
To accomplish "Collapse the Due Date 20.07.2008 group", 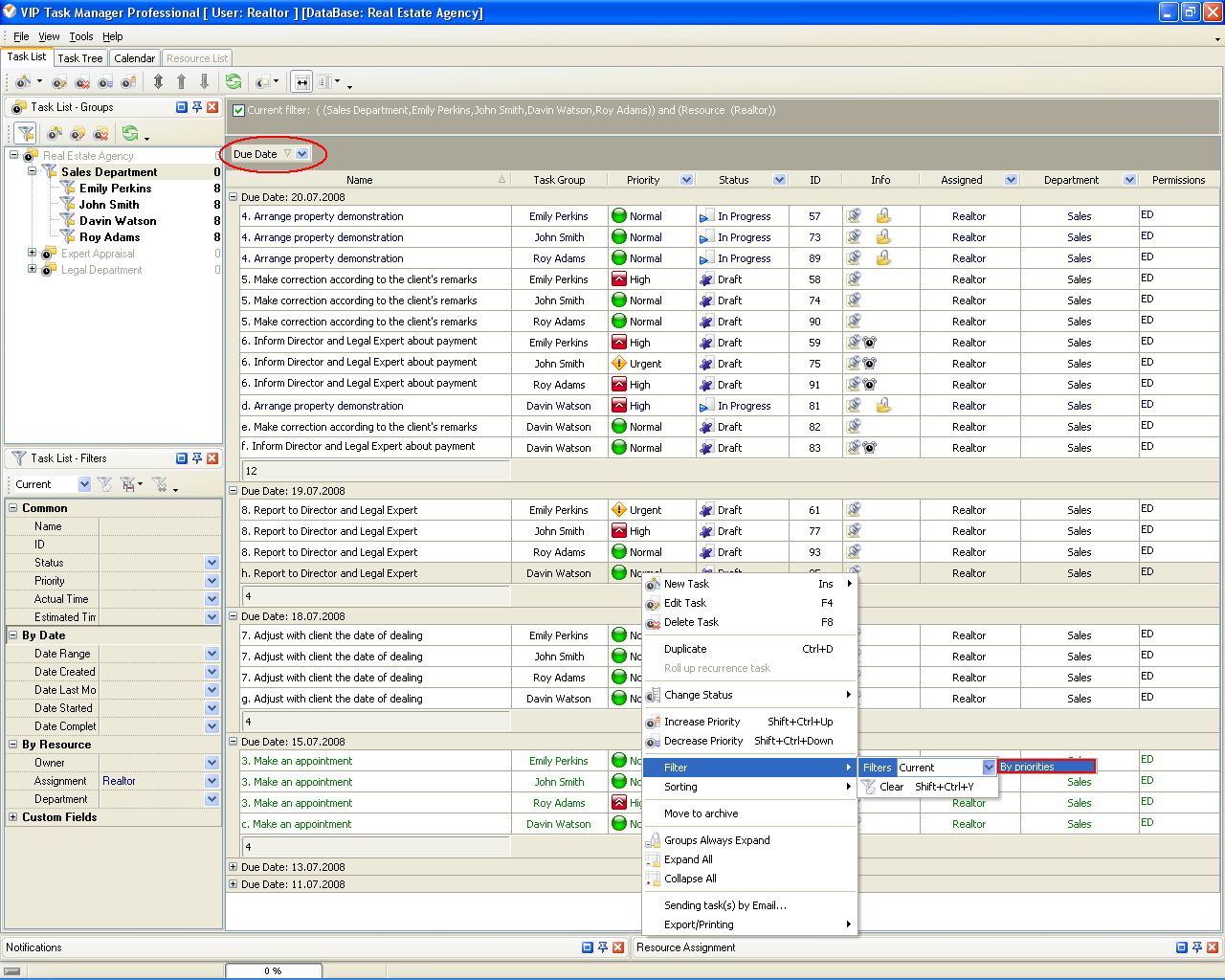I will pyautogui.click(x=234, y=197).
